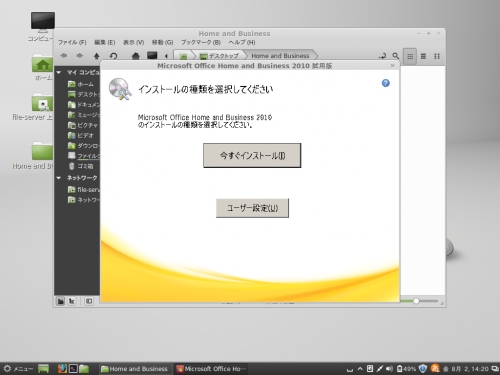
Task: Open the ファイル(F) menu
Action: click(x=72, y=42)
